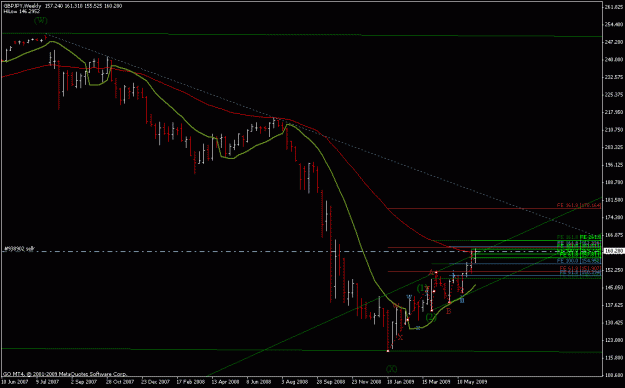Click the 3 Aug 2008 date label
Screen dimensions: 625x388
pyautogui.click(x=295, y=382)
